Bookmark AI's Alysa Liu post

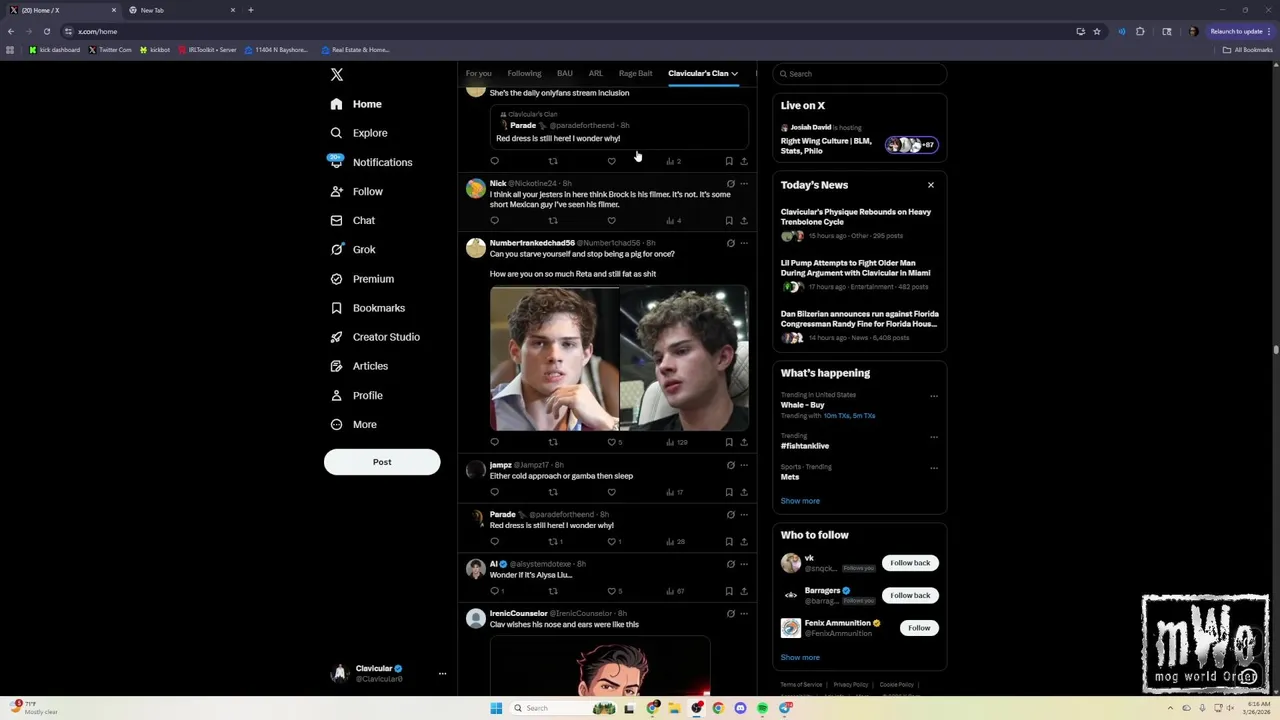tap(729, 591)
